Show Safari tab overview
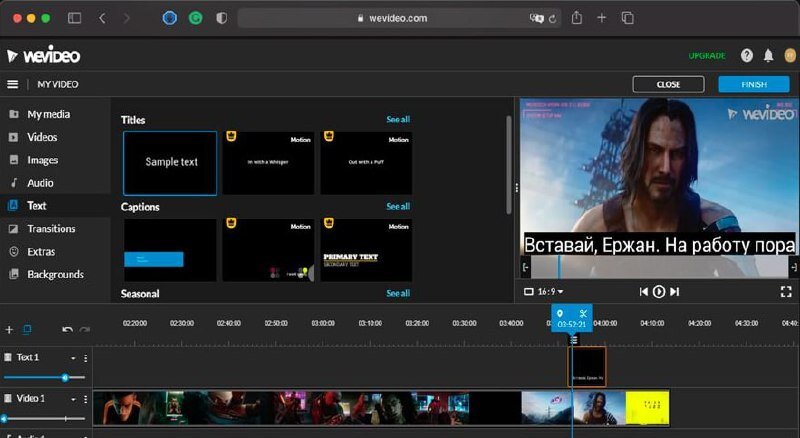The width and height of the screenshot is (800, 438). pyautogui.click(x=628, y=18)
